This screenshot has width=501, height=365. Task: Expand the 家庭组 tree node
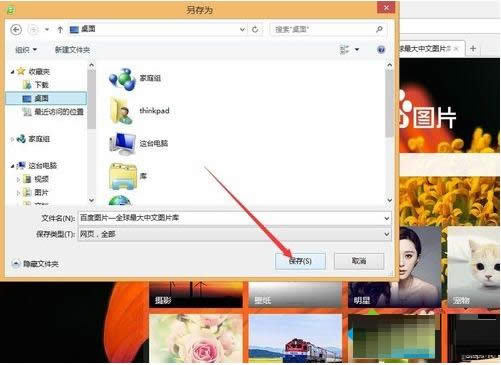(12, 139)
